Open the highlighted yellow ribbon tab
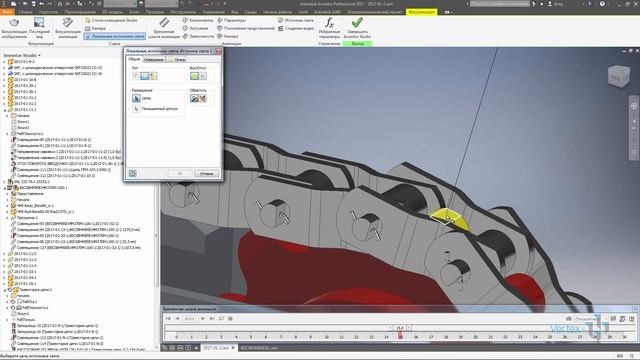The width and height of the screenshot is (640, 360). 421,12
